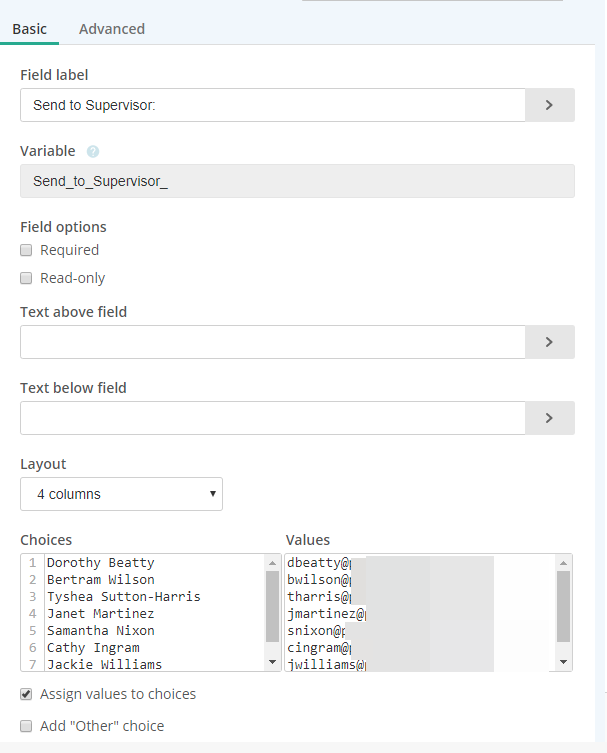Click arrow button beside Text below field
Viewport: 607px width, 753px height.
(549, 417)
